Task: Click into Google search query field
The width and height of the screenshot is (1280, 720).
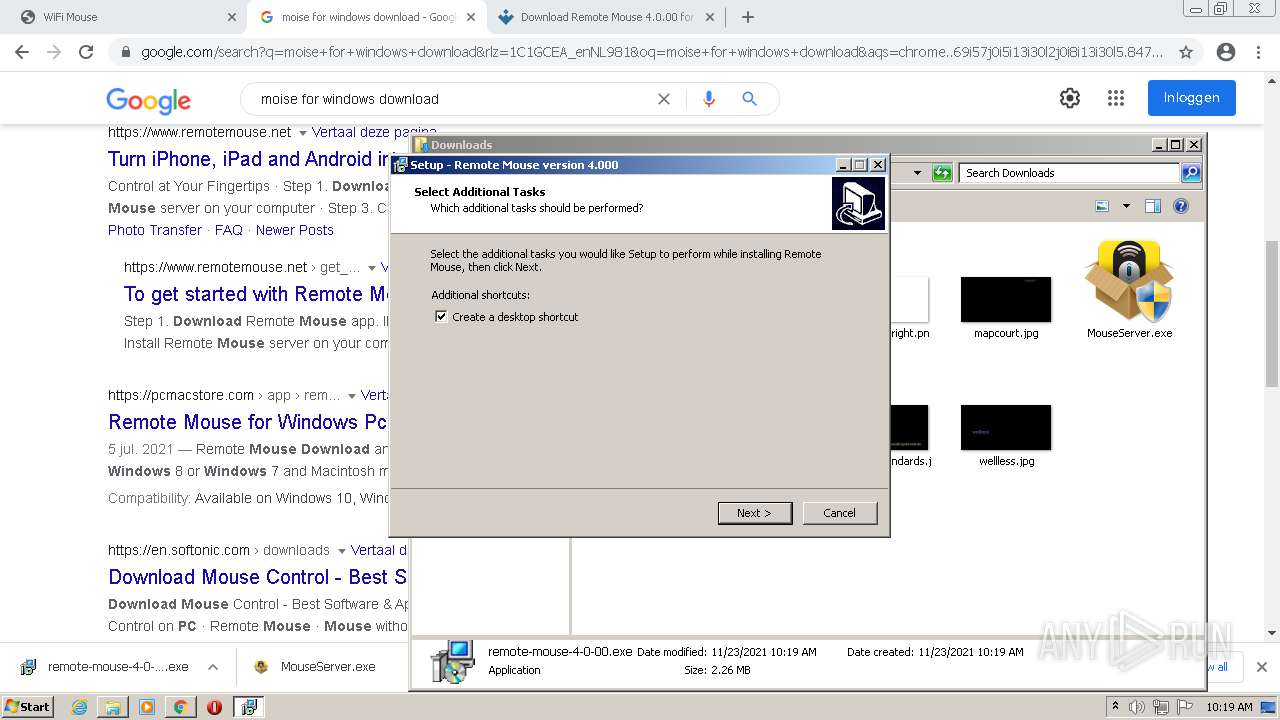Action: (450, 99)
